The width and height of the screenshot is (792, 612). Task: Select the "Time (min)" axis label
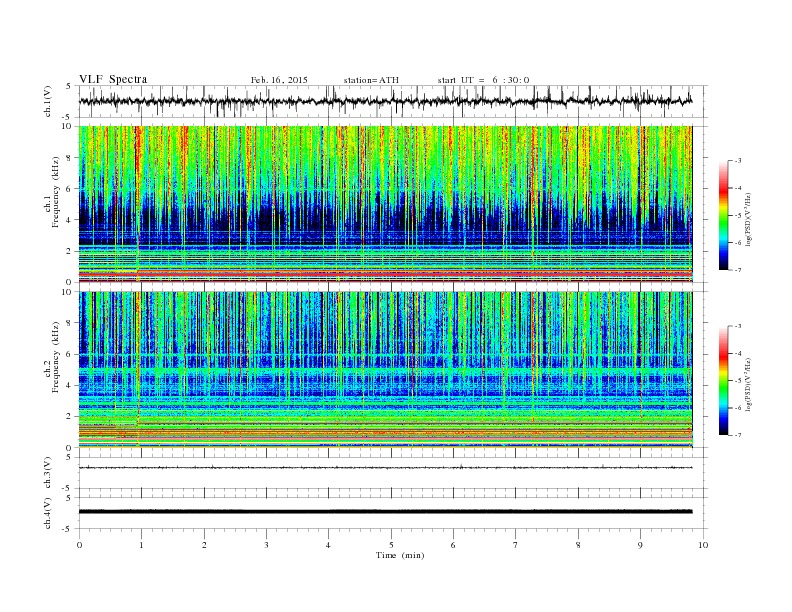pos(400,555)
